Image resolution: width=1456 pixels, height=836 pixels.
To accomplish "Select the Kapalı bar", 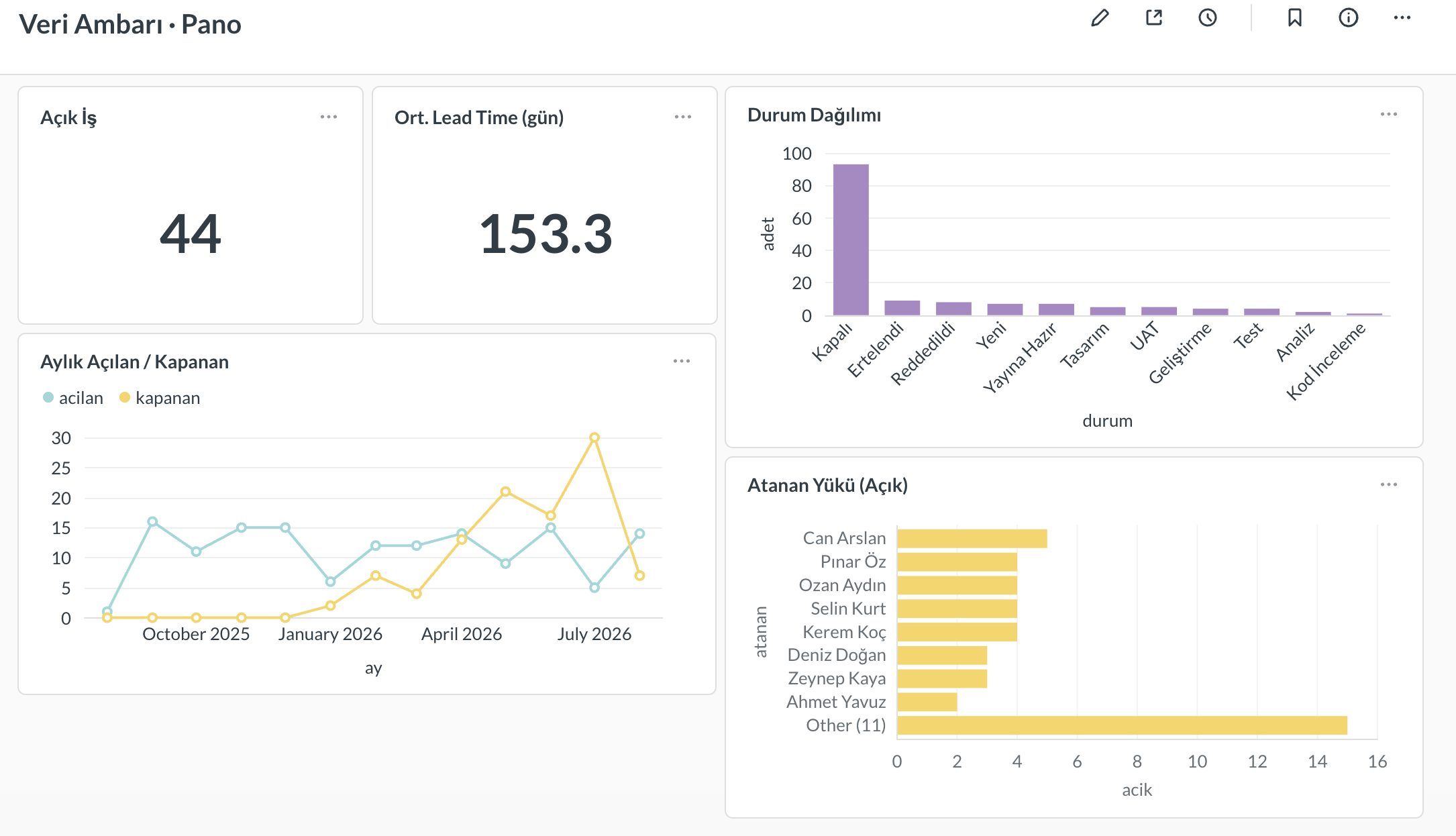I will click(851, 240).
